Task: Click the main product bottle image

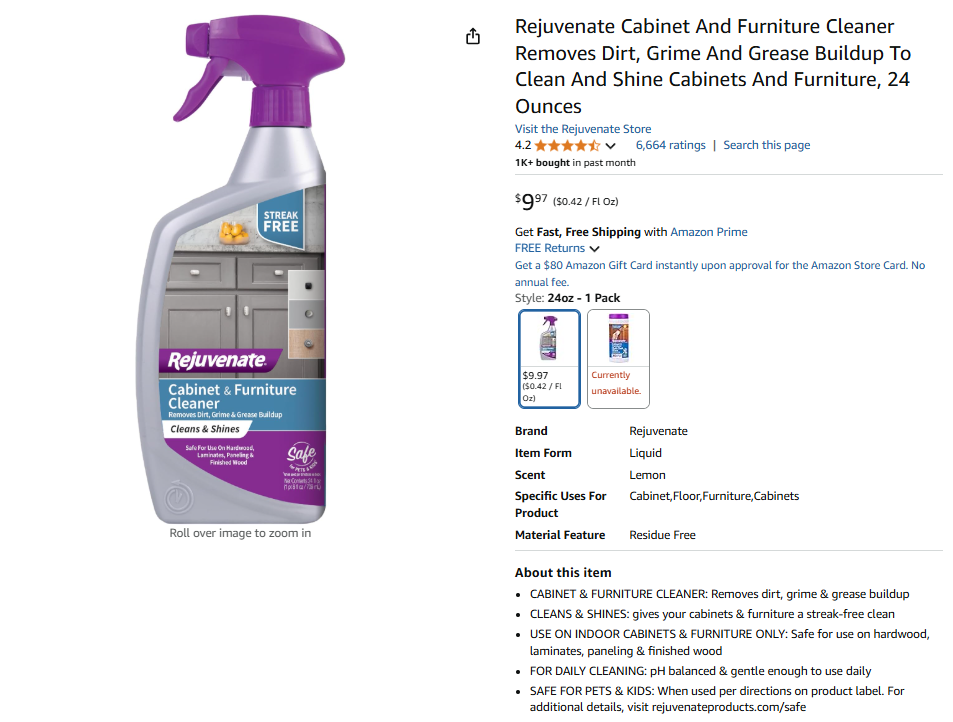Action: pos(241,269)
